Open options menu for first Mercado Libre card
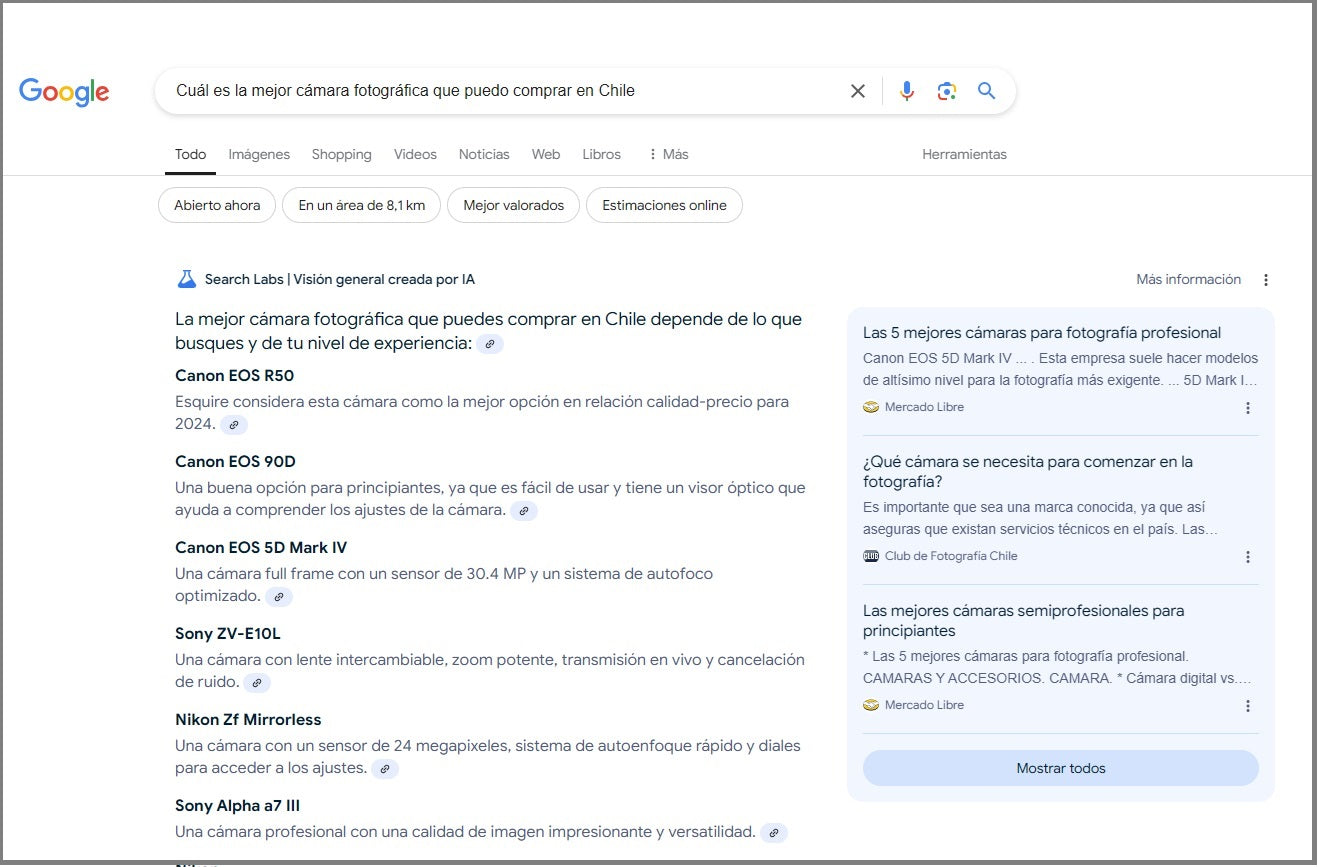 (x=1248, y=408)
